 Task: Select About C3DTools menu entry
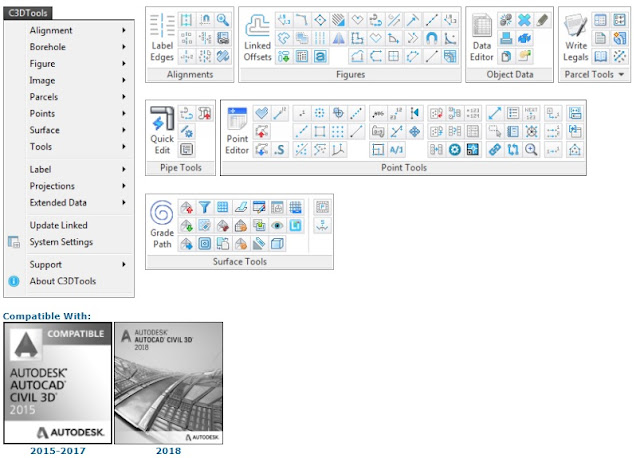(69, 281)
